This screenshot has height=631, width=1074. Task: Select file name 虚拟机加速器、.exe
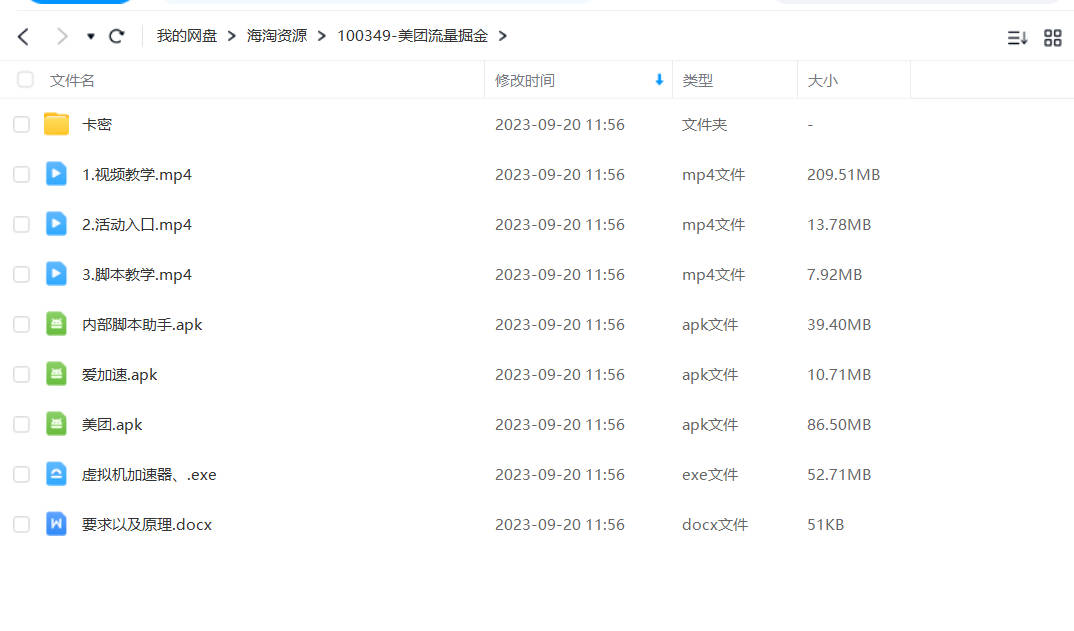pos(149,474)
